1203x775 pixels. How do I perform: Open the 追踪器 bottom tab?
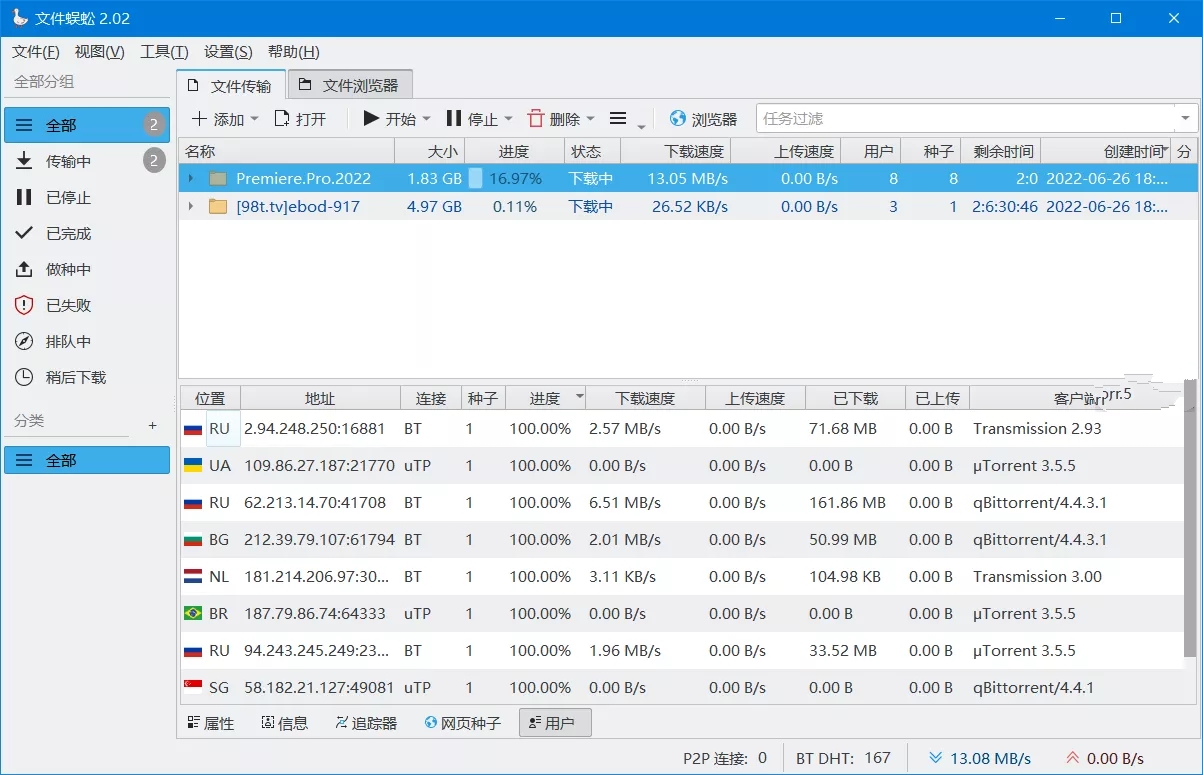366,723
